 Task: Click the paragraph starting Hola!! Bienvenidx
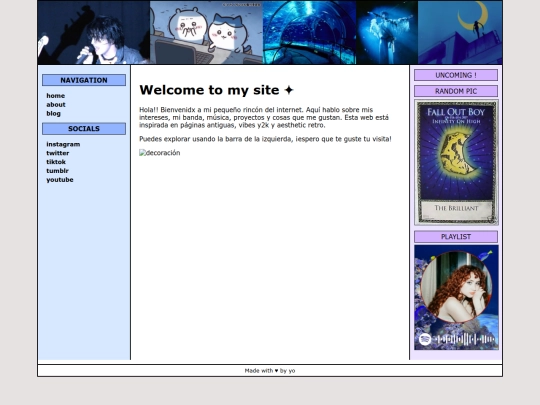(264, 117)
